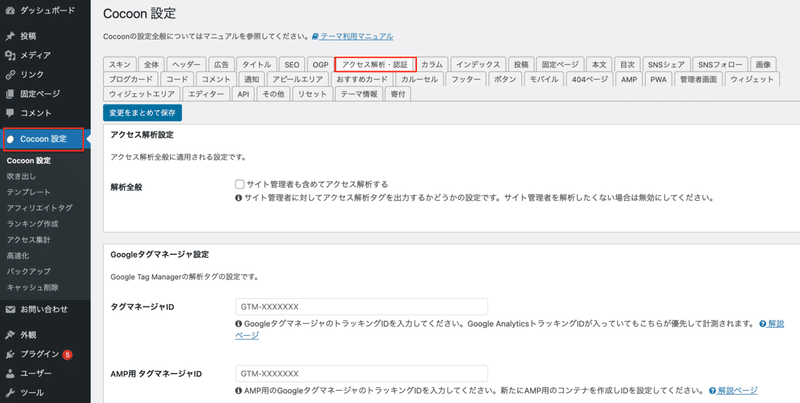Select the SNSシェア tab

pos(666,65)
